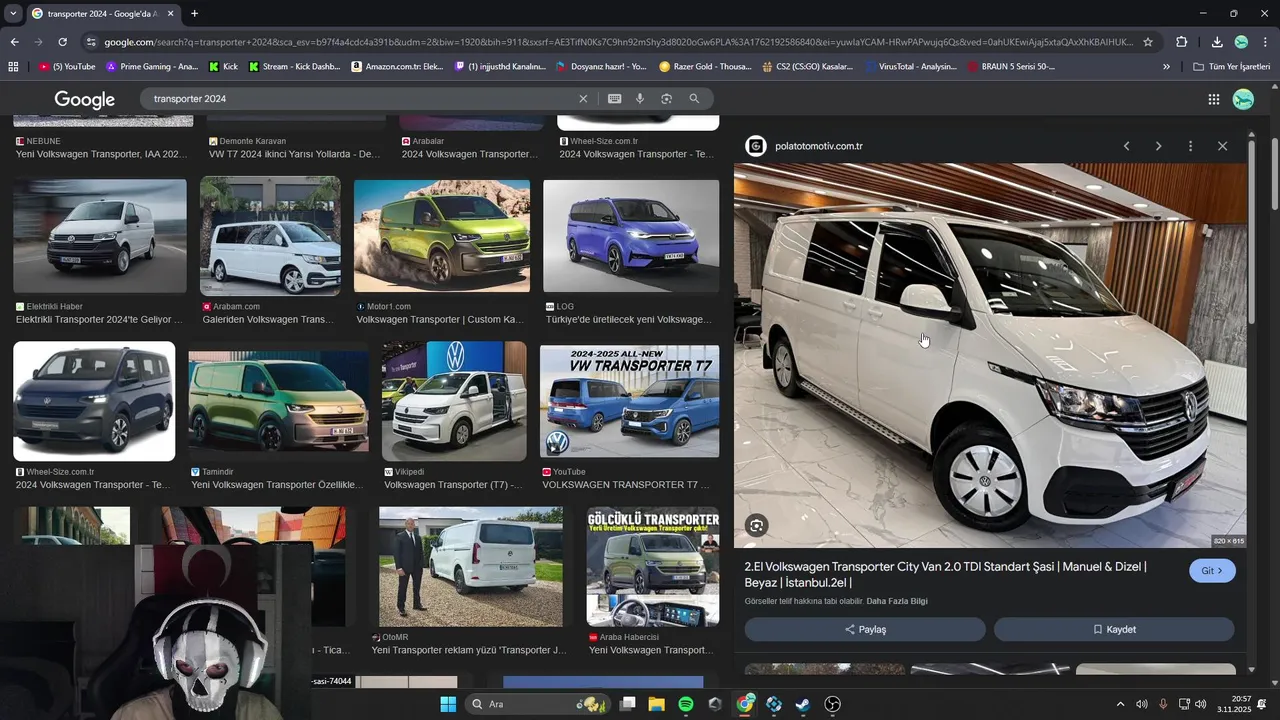Submit search with the magnifier icon
The image size is (1280, 720).
pyautogui.click(x=694, y=99)
